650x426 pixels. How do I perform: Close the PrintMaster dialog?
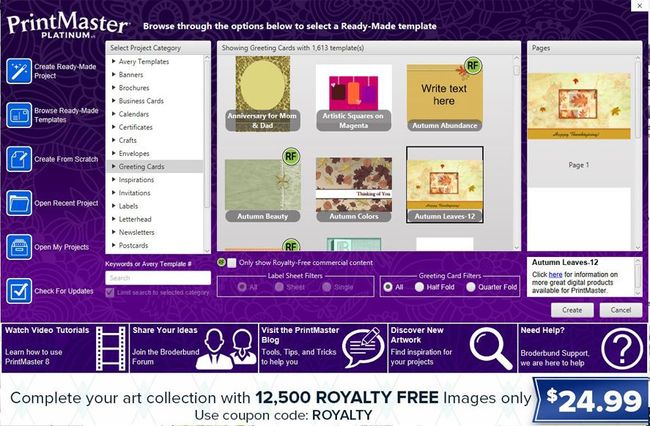pos(638,6)
